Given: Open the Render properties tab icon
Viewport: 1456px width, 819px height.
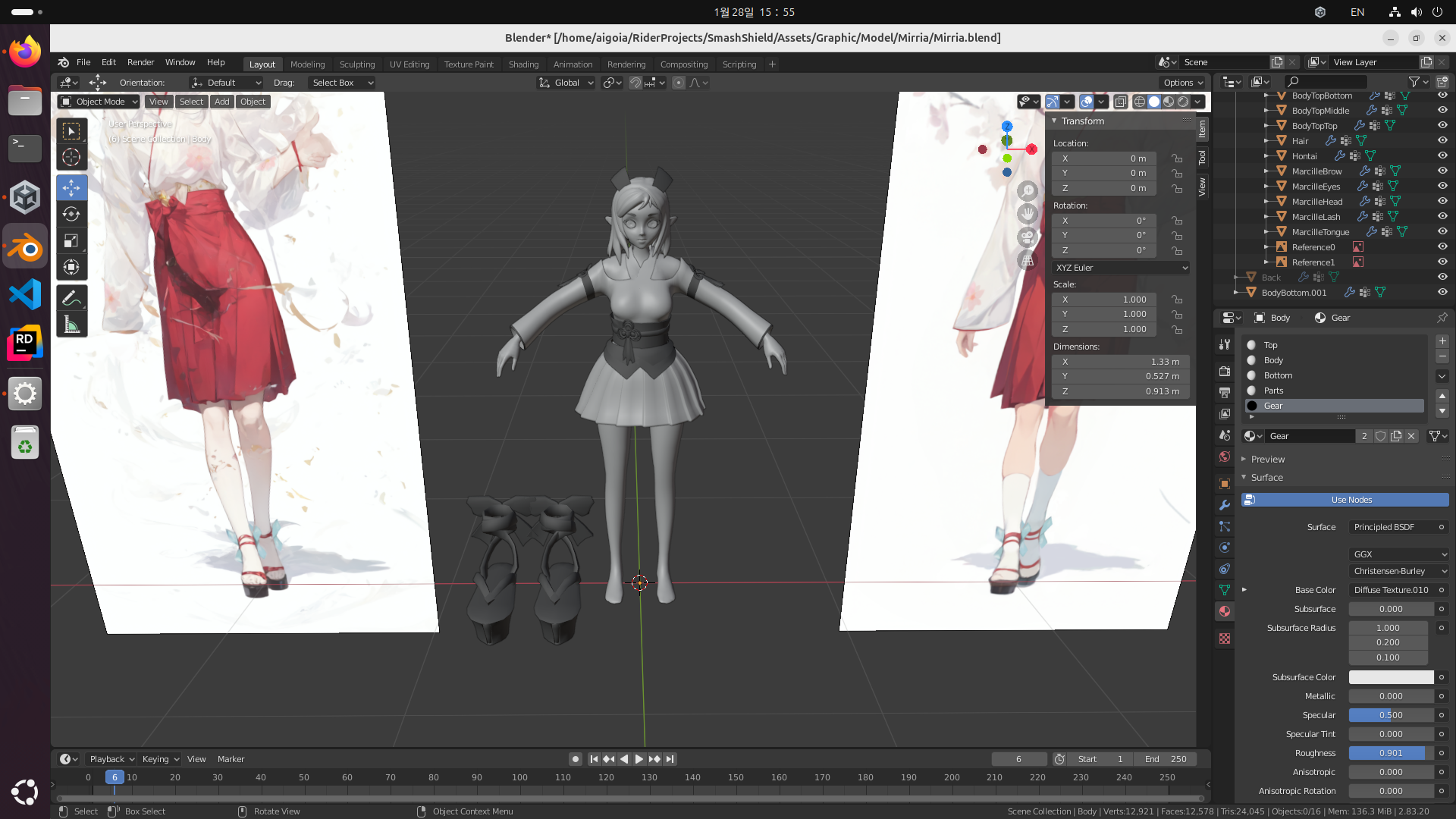Looking at the screenshot, I should 1225,371.
